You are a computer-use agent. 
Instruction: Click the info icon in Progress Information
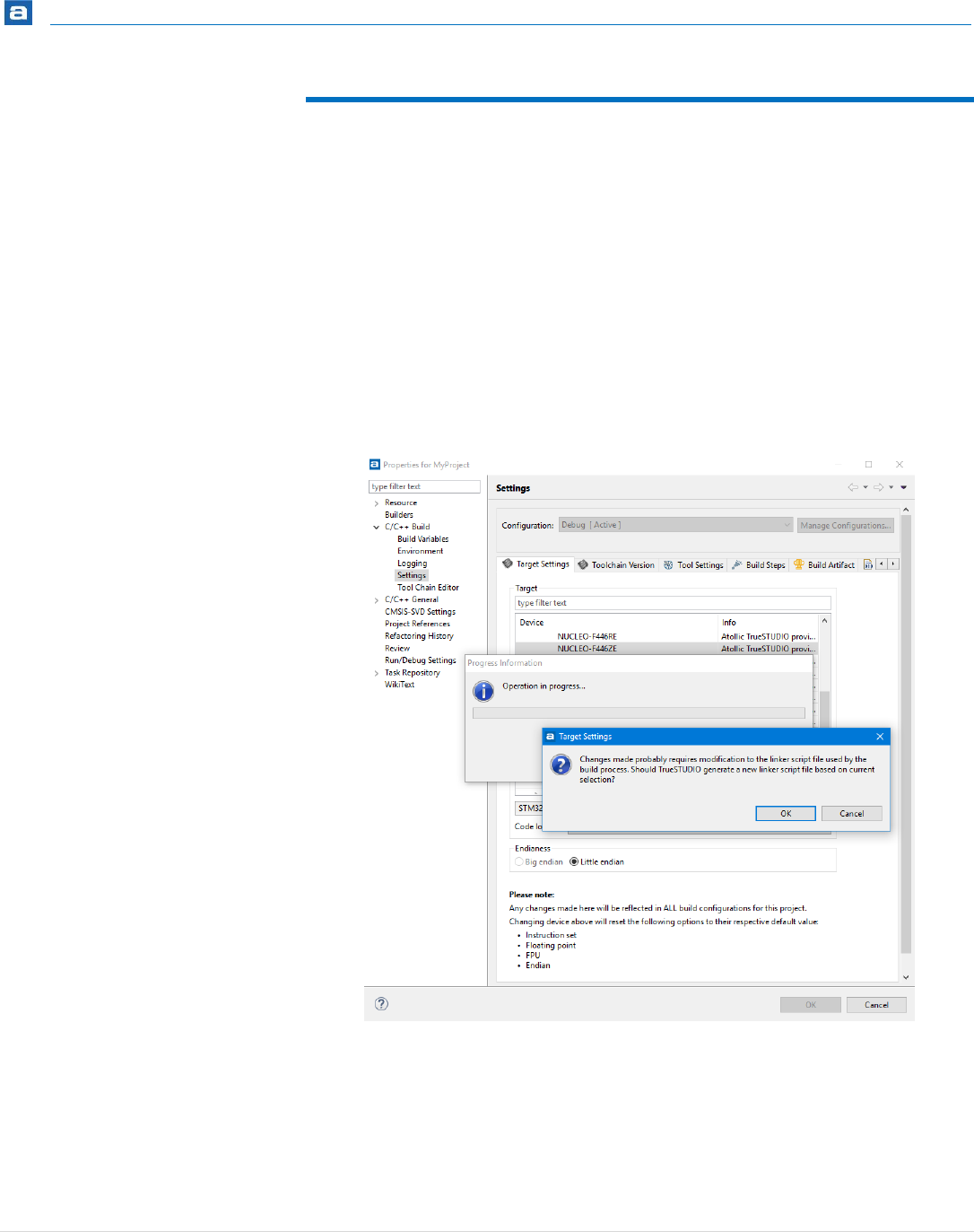click(483, 691)
